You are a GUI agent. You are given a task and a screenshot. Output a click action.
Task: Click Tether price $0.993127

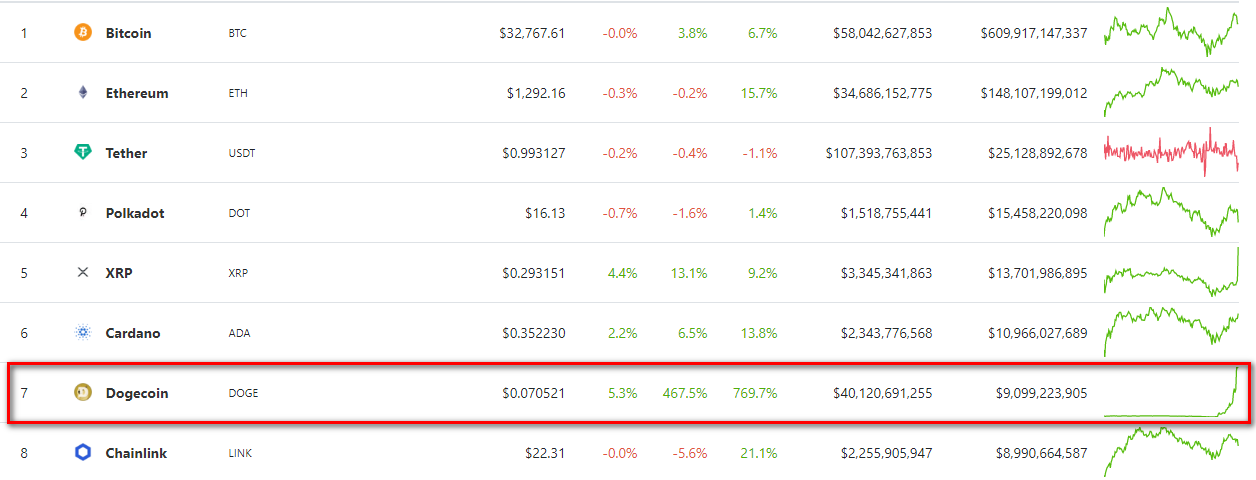[x=533, y=153]
